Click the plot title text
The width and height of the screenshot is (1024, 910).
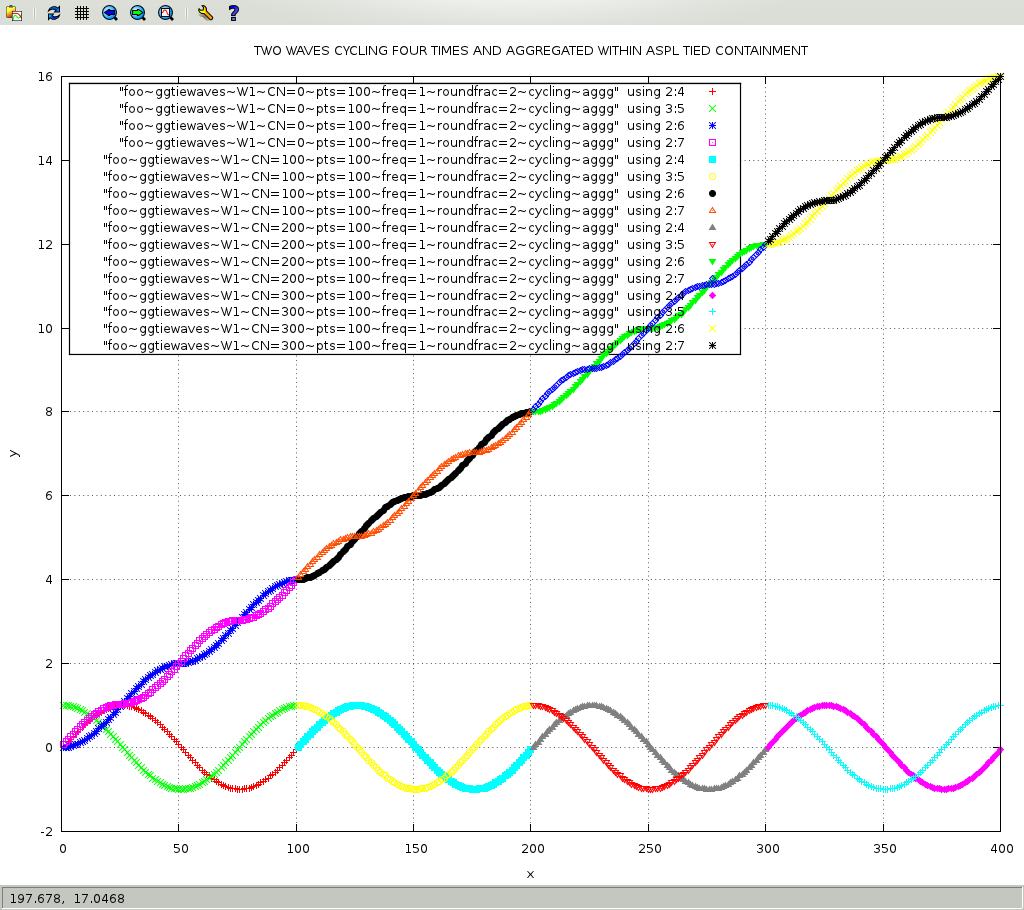[x=530, y=50]
